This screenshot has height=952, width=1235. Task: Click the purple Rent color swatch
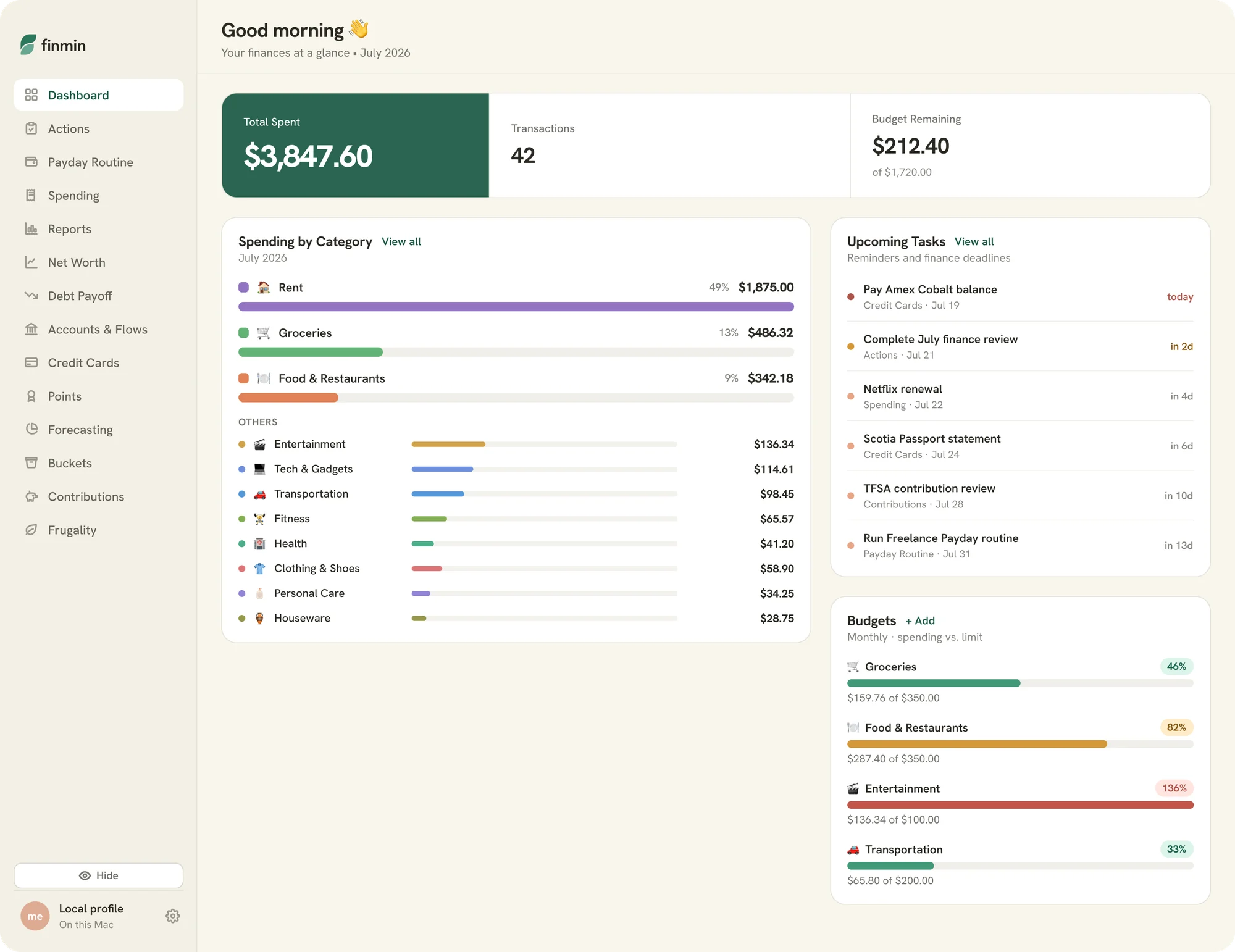coord(244,287)
